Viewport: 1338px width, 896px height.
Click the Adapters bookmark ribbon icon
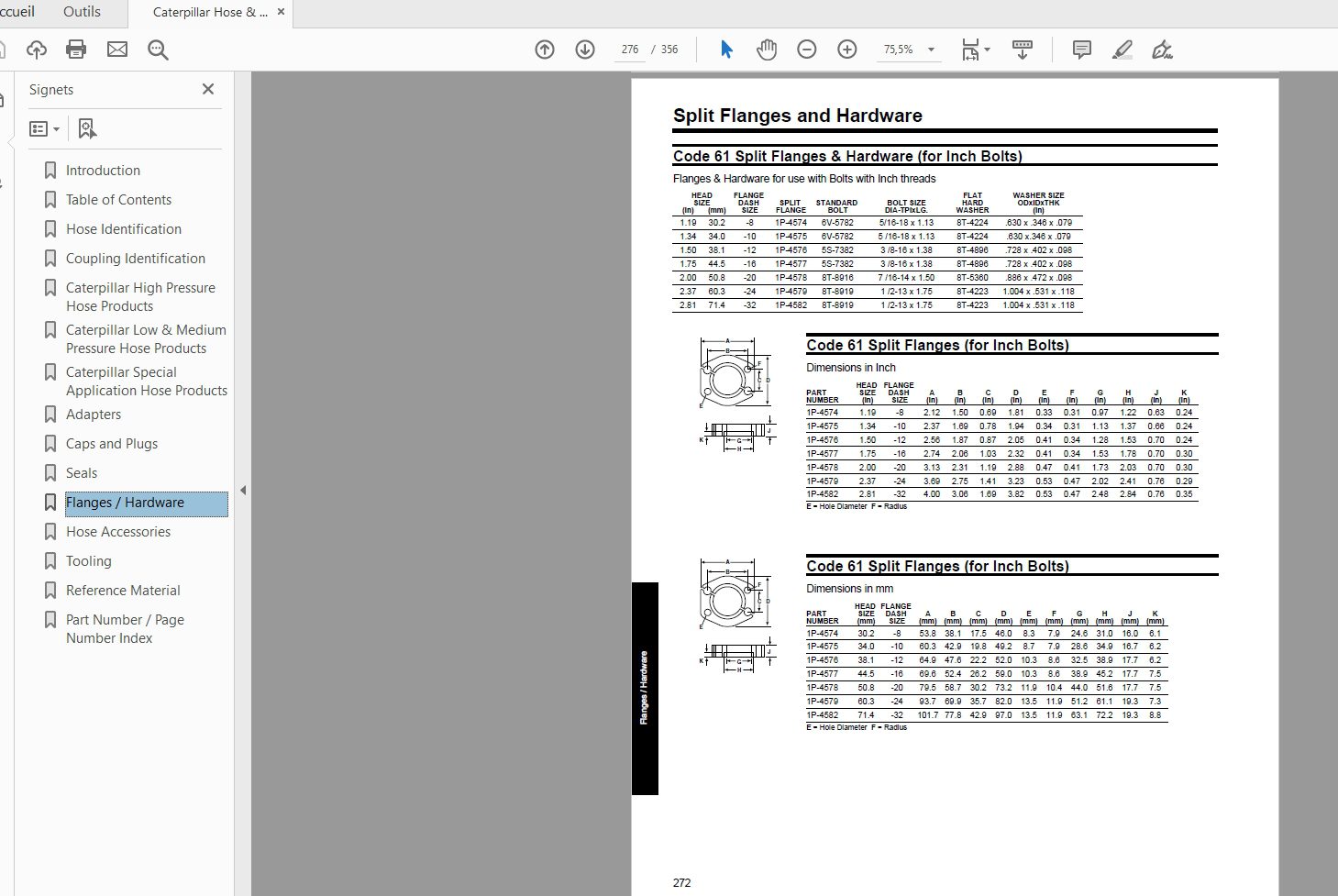click(x=50, y=415)
